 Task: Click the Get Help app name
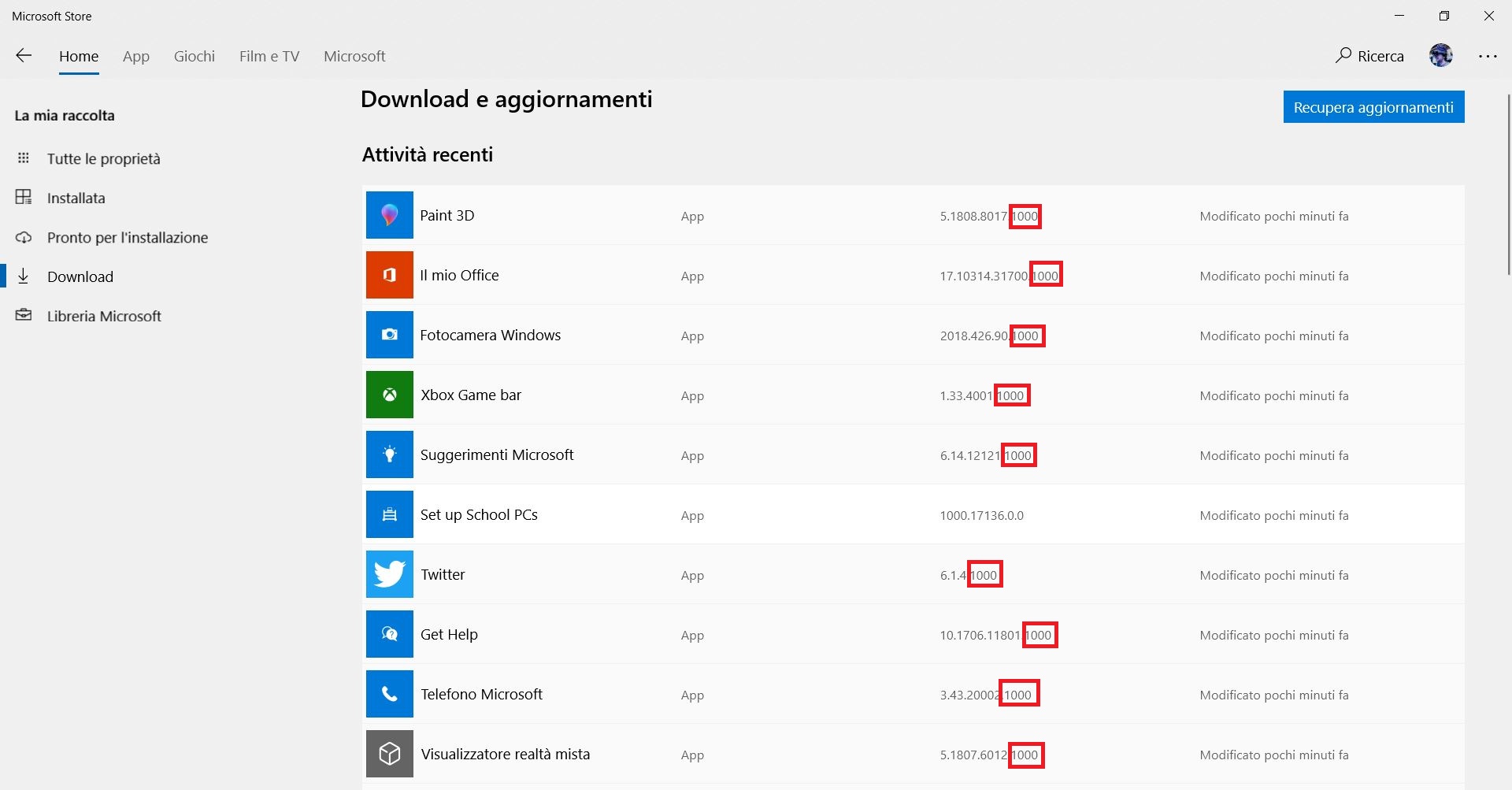point(449,634)
